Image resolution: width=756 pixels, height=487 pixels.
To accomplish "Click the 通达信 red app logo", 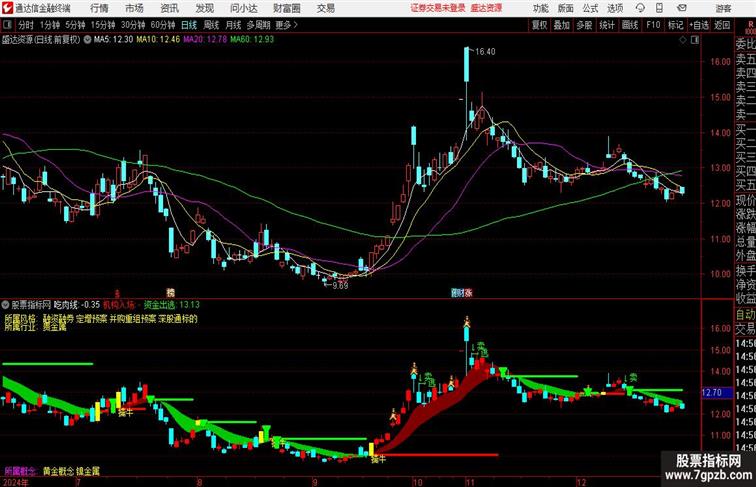I will point(7,8).
